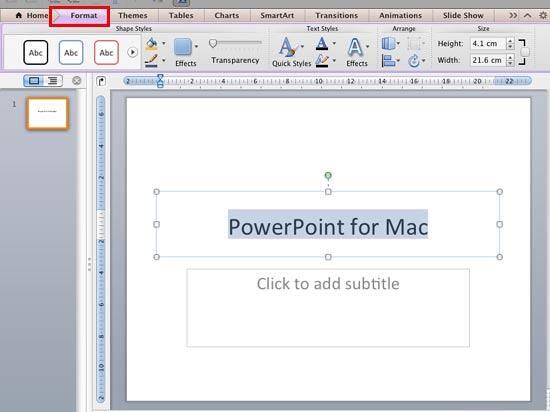Select slide 1 thumbnail
The image size is (550, 412).
click(47, 114)
